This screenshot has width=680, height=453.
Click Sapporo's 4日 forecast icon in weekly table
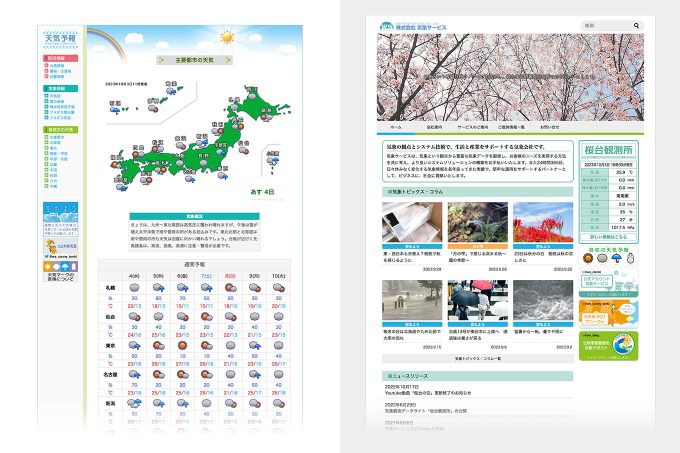pos(135,286)
